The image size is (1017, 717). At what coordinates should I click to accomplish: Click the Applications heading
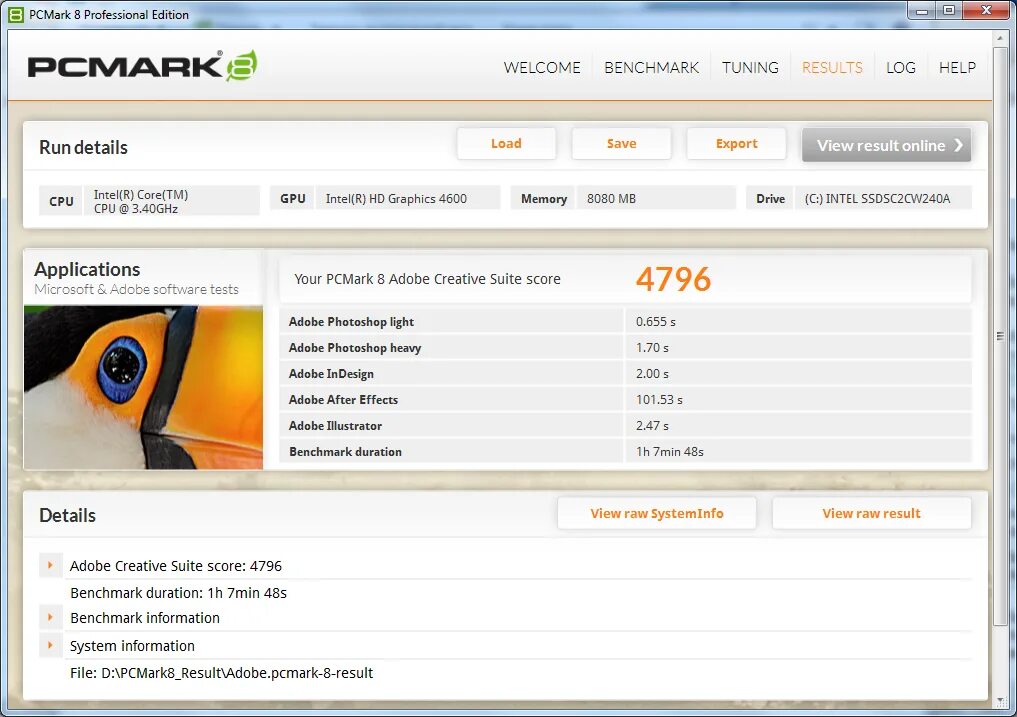coord(87,269)
